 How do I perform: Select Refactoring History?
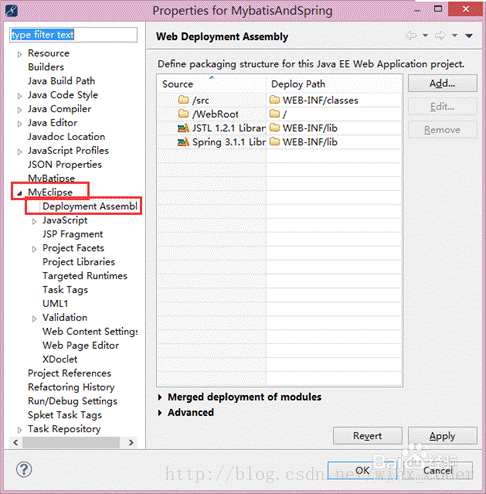point(71,387)
